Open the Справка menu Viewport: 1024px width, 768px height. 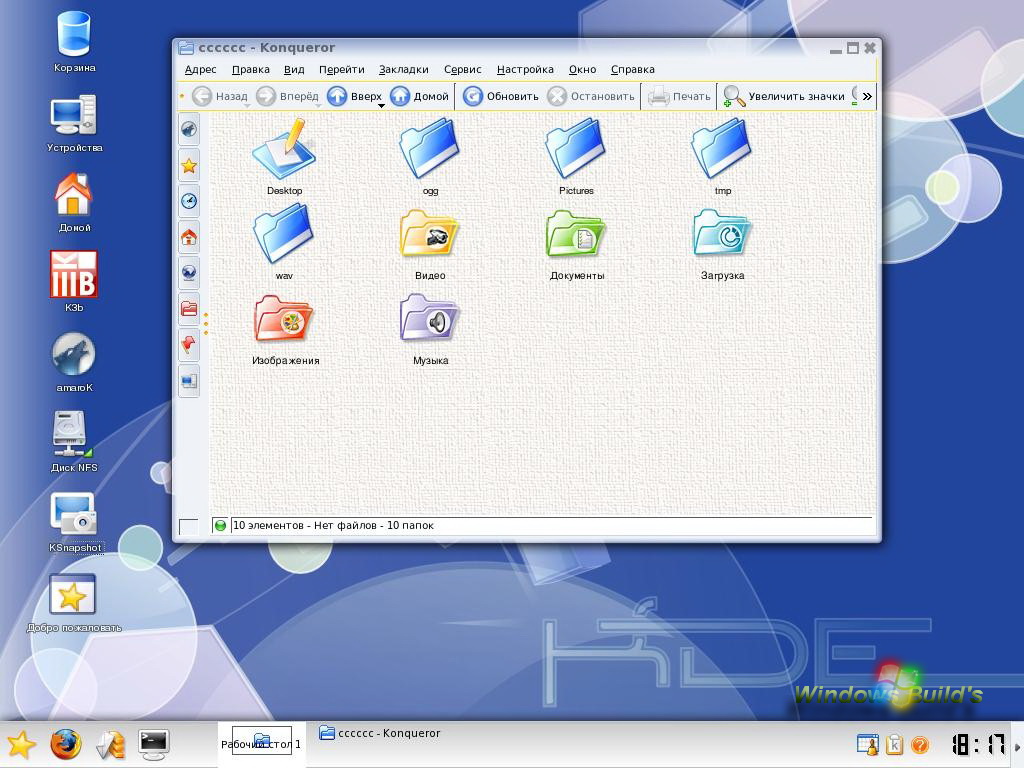click(633, 70)
